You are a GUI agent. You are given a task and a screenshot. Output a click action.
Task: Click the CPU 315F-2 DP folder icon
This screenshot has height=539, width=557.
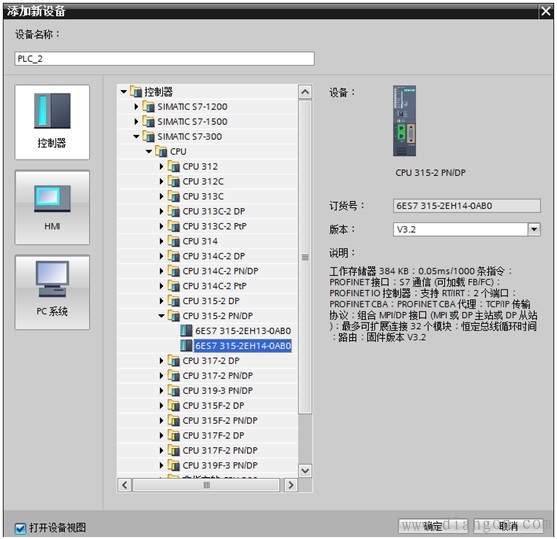(173, 405)
